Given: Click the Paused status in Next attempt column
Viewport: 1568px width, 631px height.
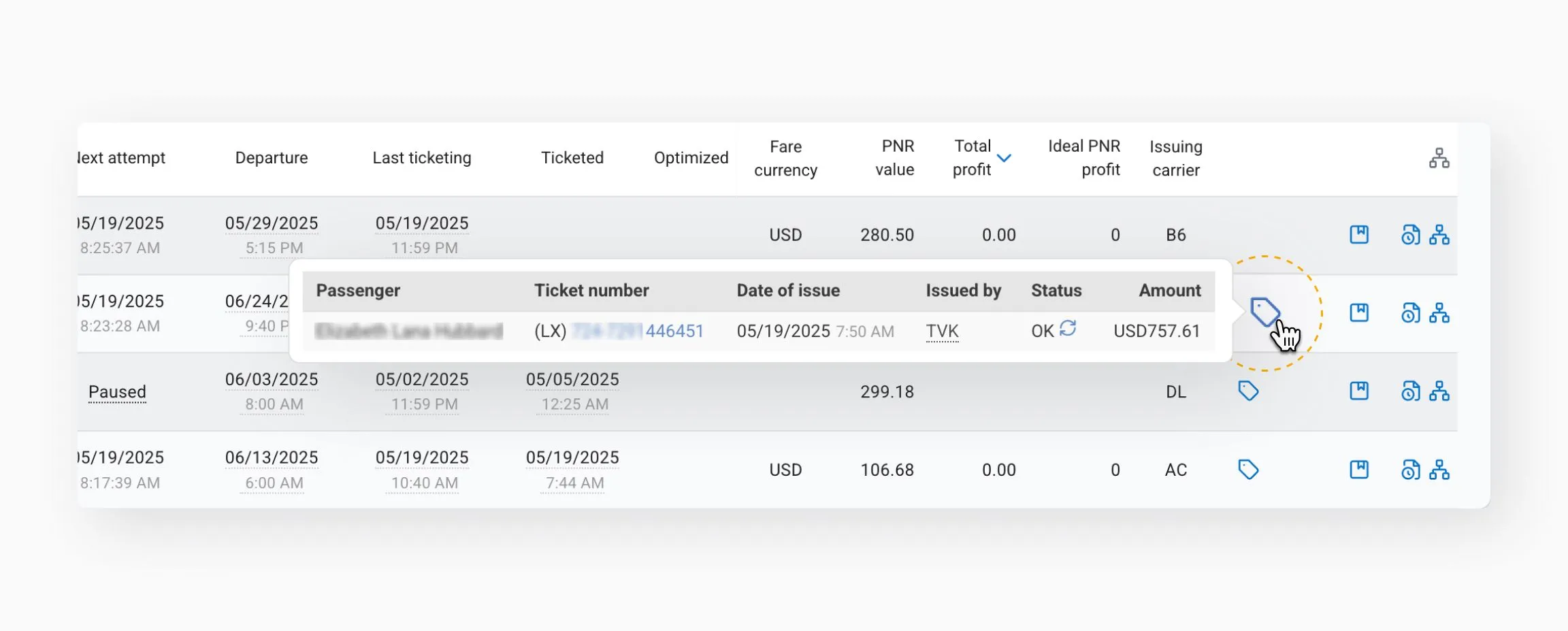Looking at the screenshot, I should tap(117, 392).
